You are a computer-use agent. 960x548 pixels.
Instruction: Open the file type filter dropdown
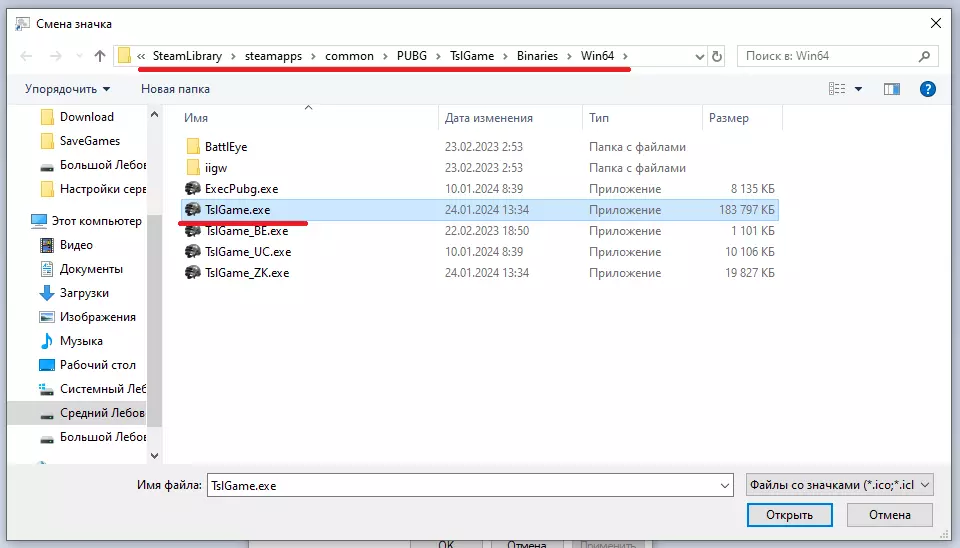839,485
